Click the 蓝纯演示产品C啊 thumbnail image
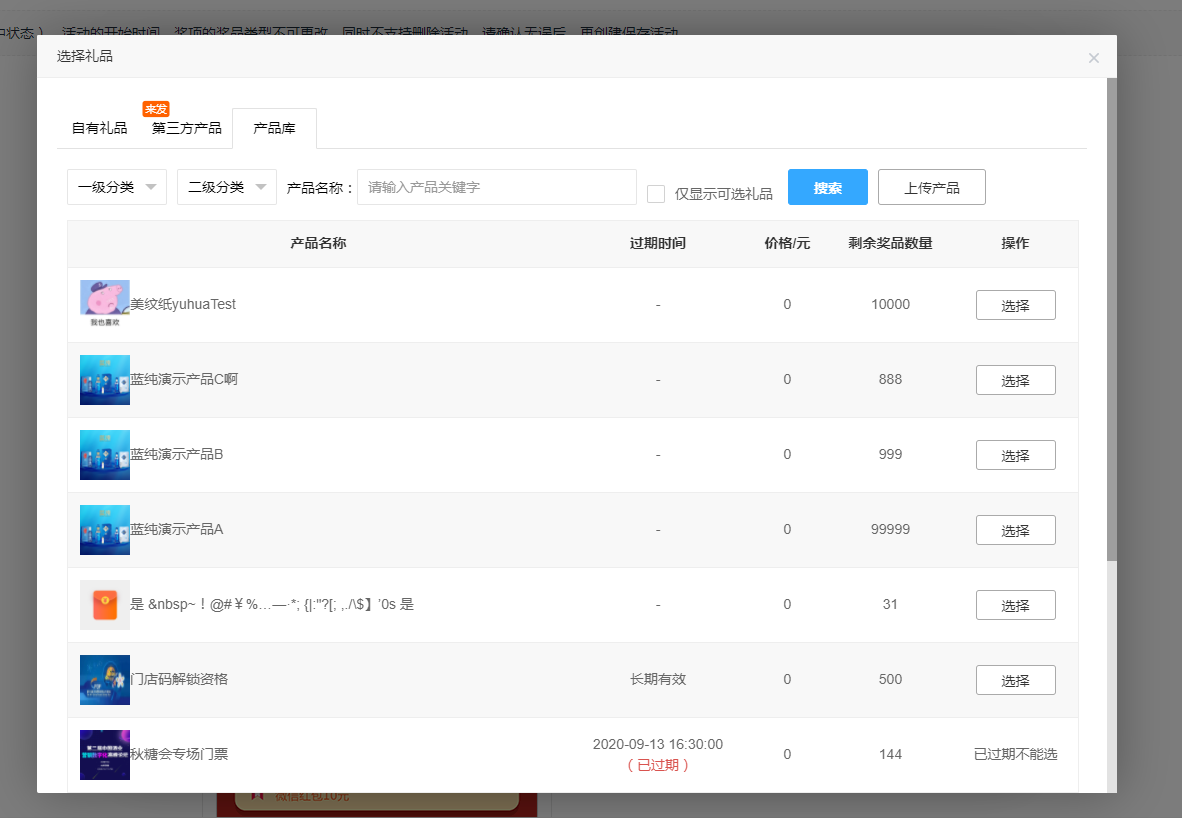This screenshot has width=1182, height=818. click(x=105, y=380)
